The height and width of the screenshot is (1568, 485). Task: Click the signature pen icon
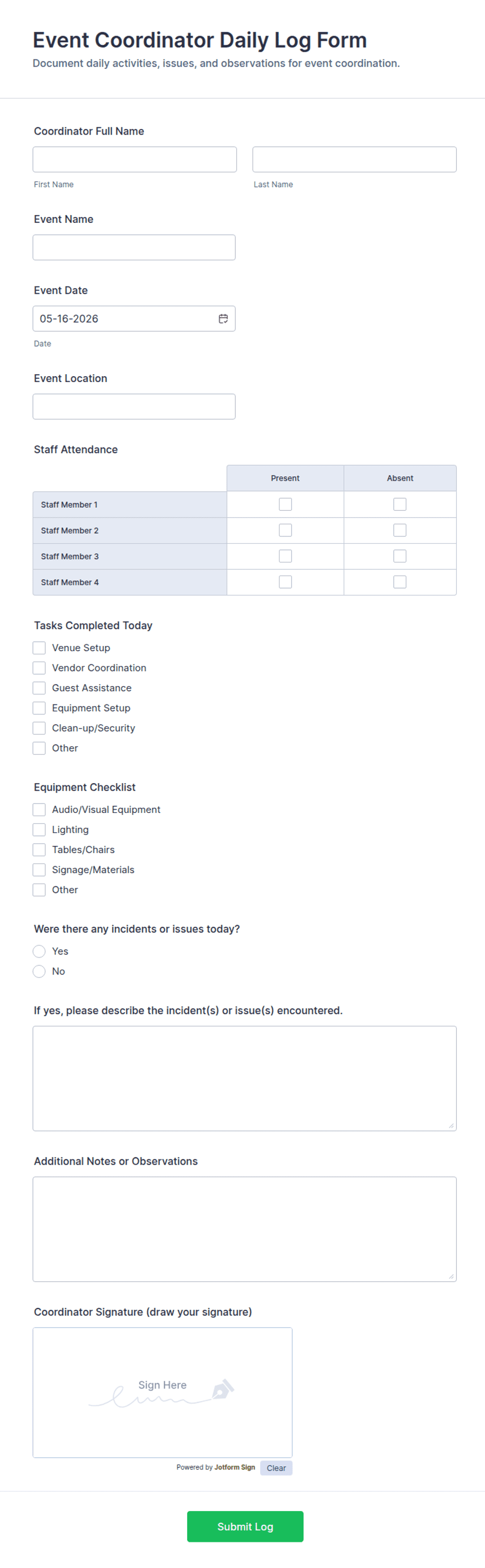pos(223,1389)
